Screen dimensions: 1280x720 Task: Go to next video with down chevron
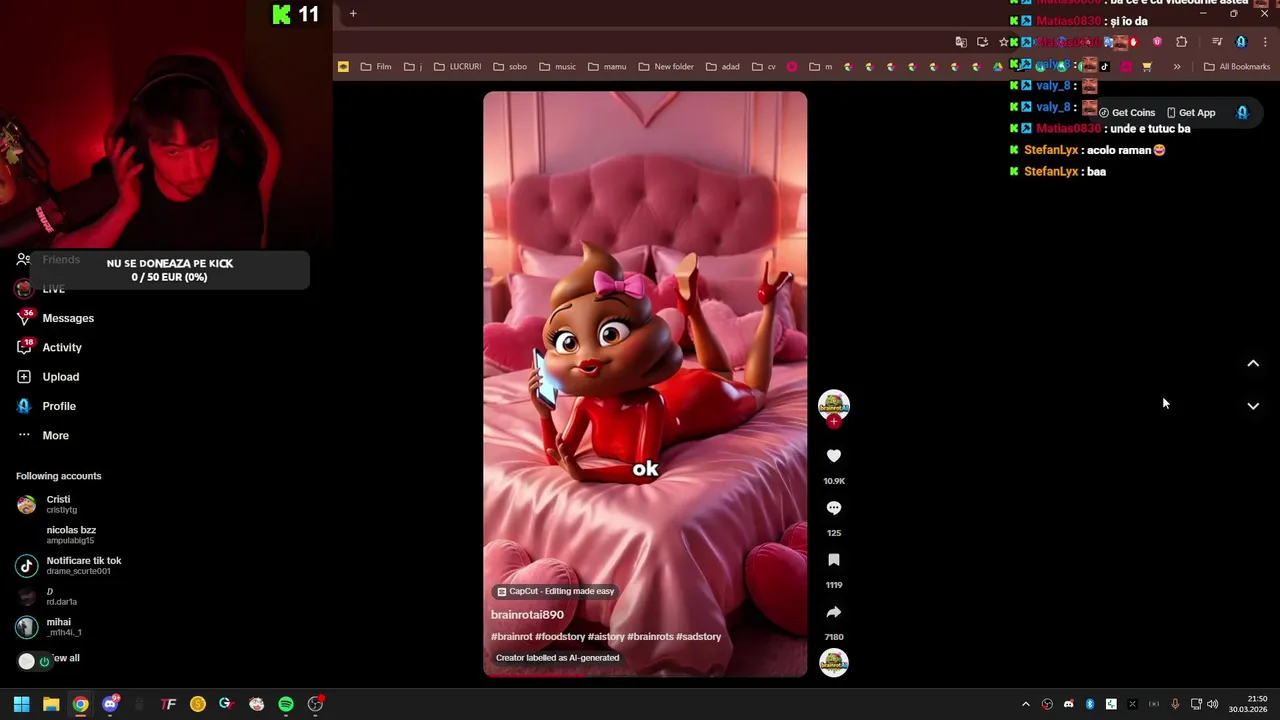tap(1252, 406)
